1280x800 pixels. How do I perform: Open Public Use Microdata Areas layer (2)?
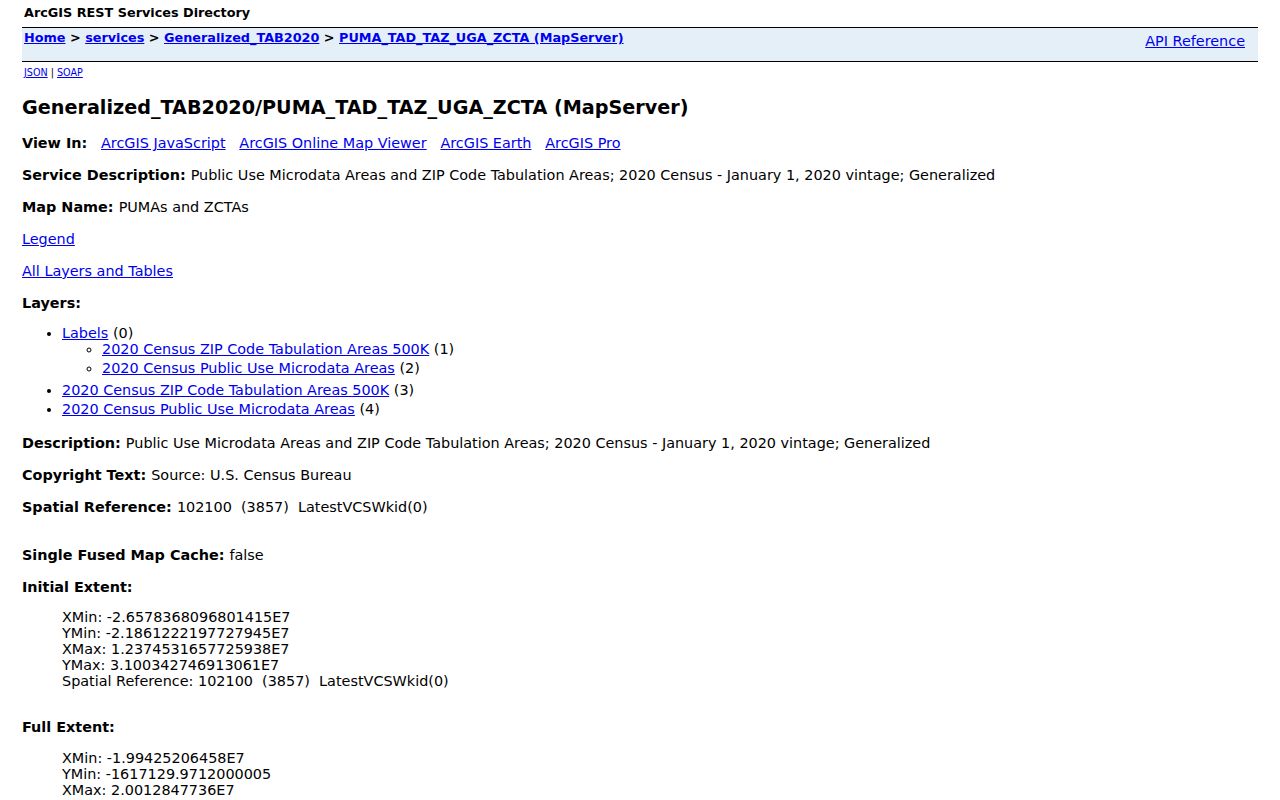tap(248, 368)
